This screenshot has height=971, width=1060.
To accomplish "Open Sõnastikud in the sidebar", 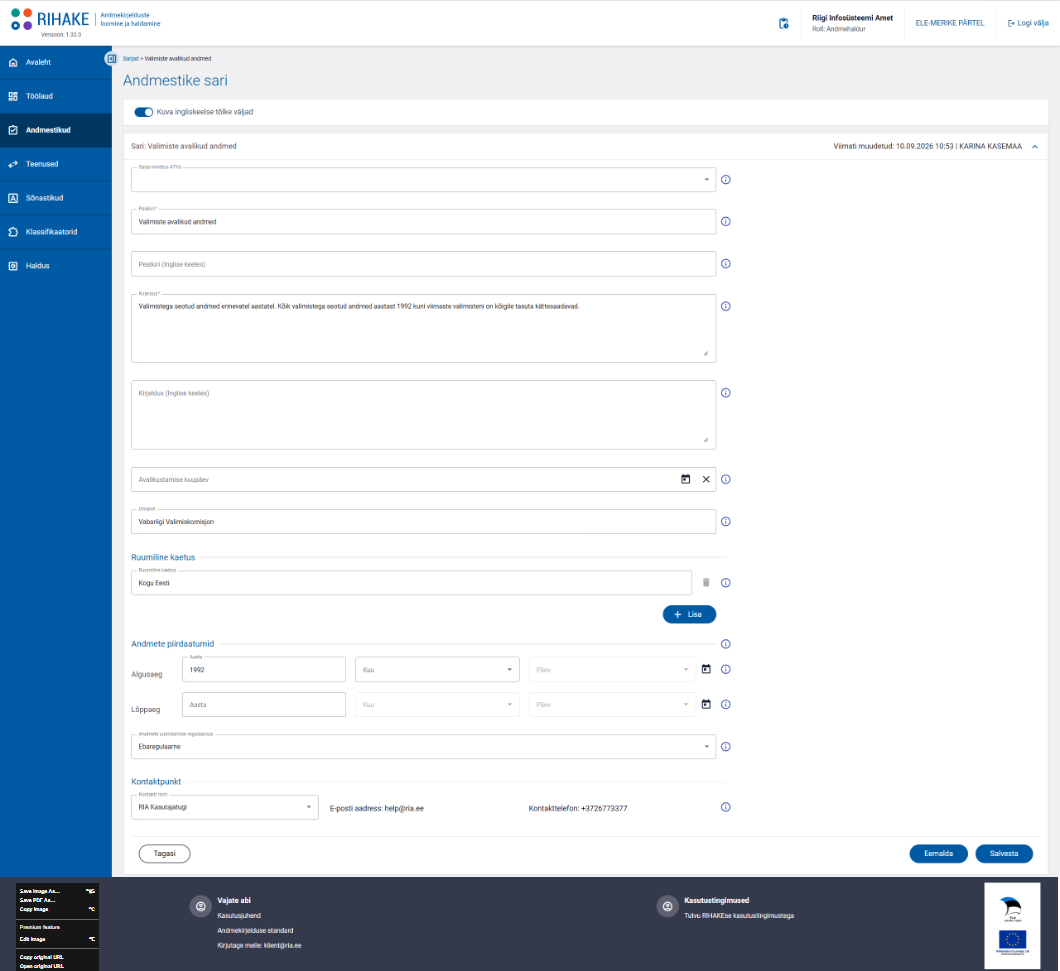I will click(56, 198).
